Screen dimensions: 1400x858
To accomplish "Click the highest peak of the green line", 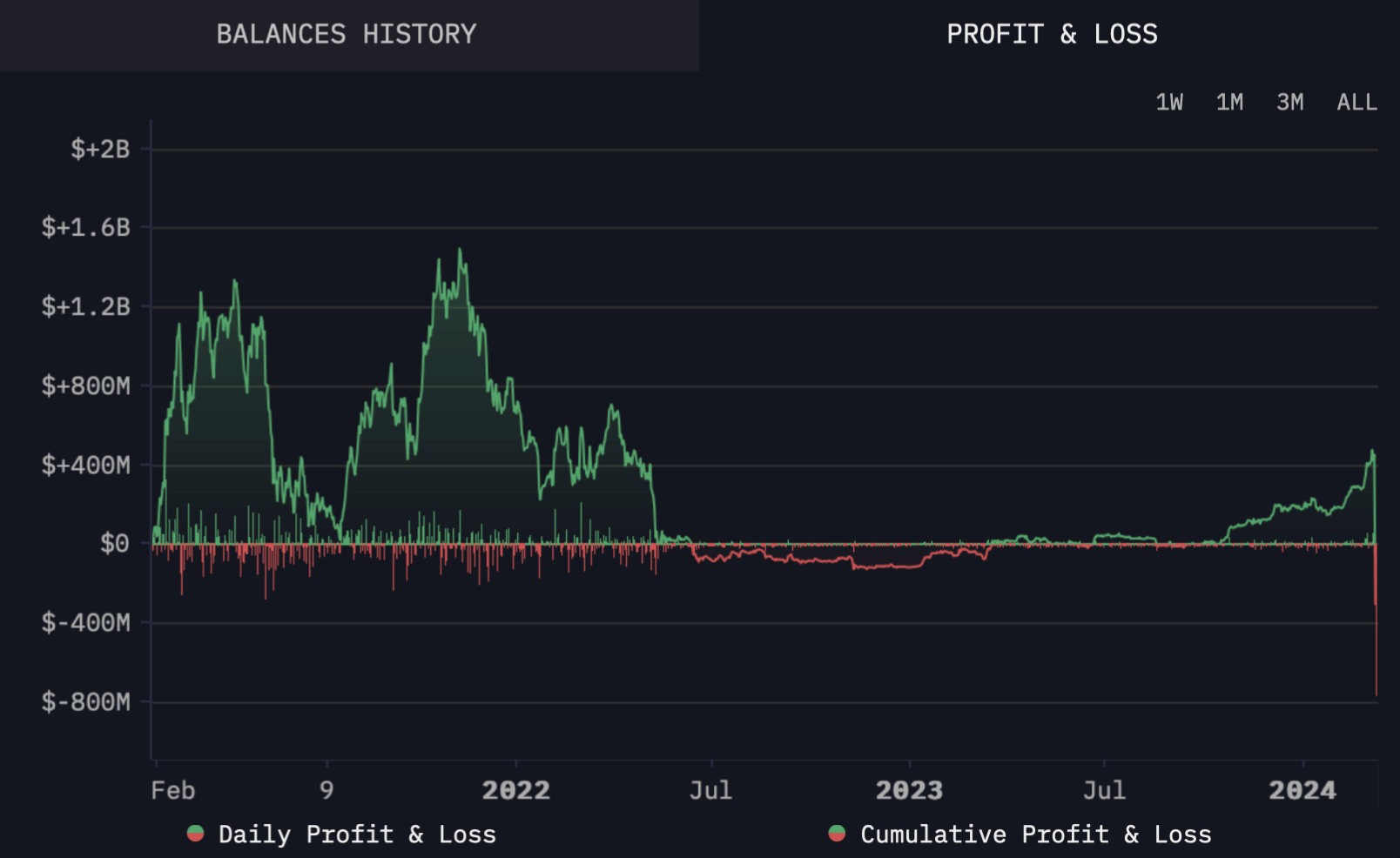I will [x=460, y=251].
